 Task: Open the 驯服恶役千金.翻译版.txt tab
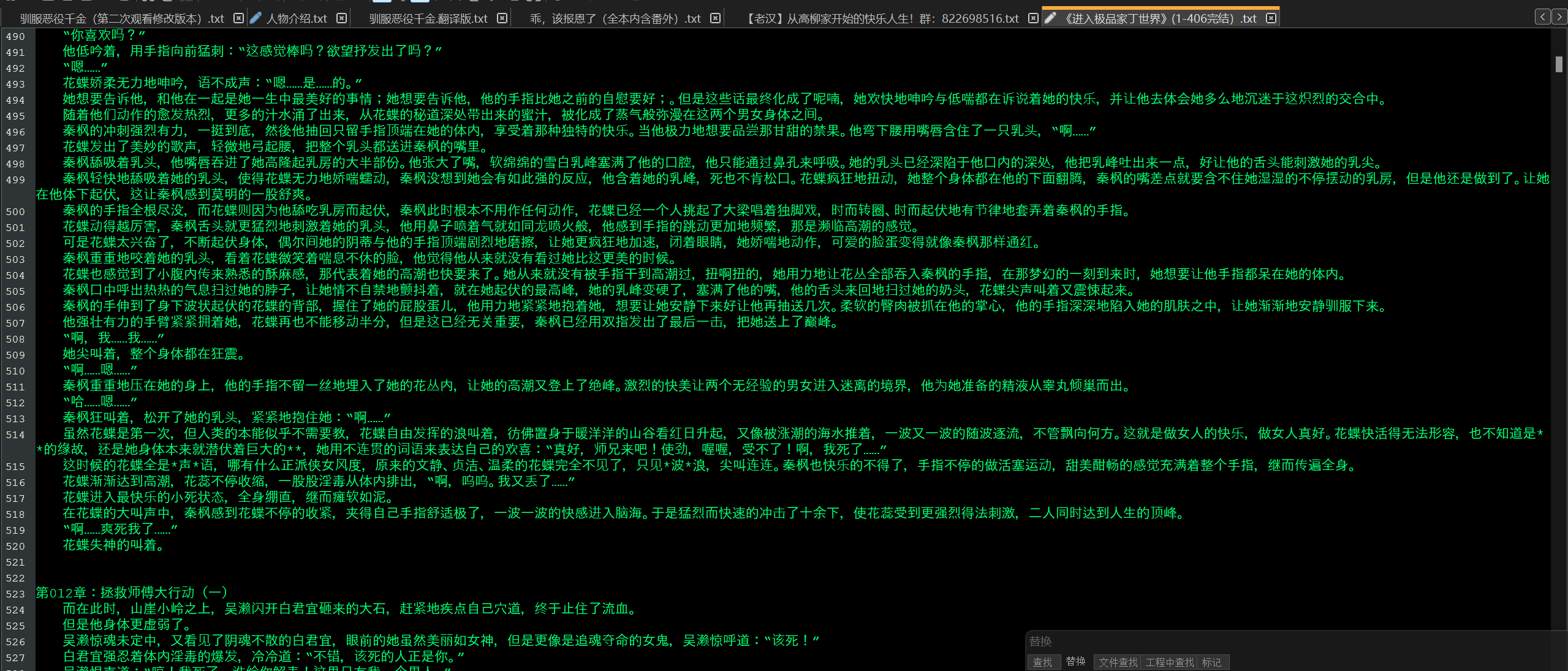[429, 18]
